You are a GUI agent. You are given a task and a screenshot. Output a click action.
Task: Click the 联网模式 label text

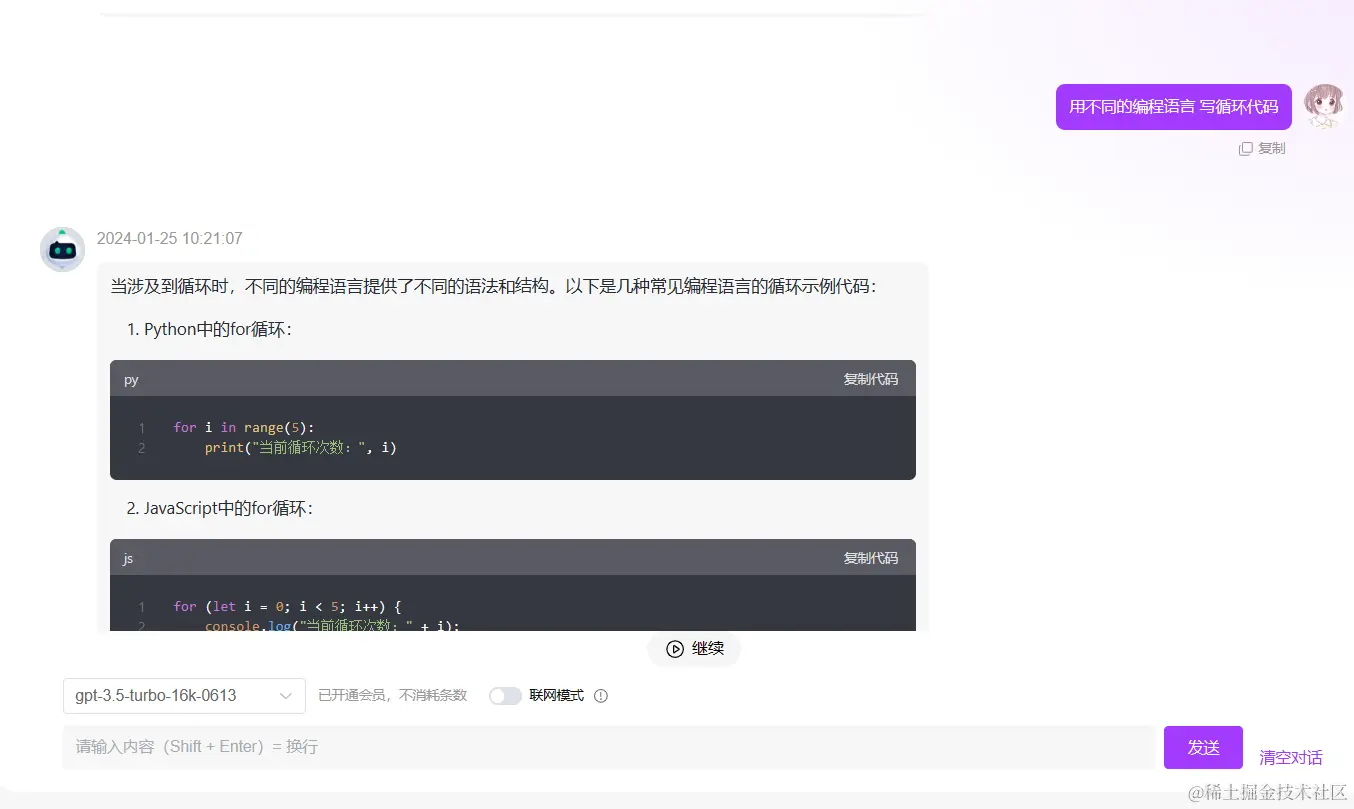[x=556, y=696]
